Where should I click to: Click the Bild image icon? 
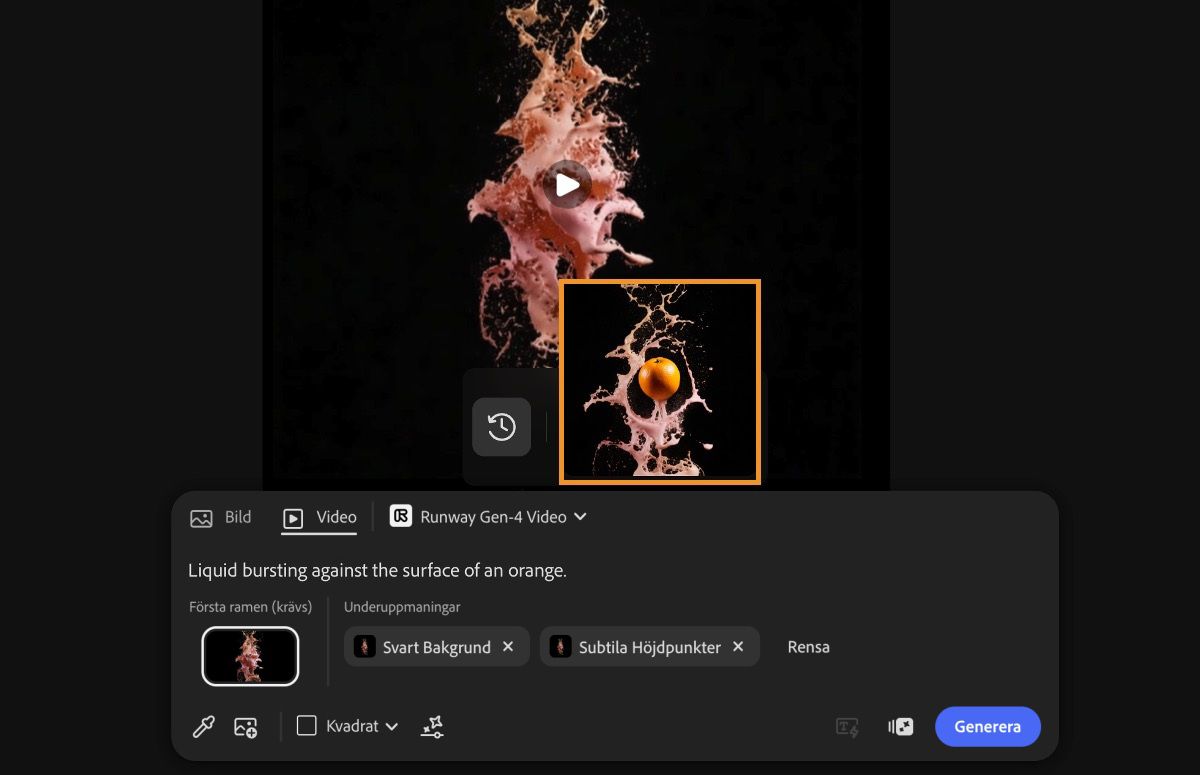pos(201,518)
